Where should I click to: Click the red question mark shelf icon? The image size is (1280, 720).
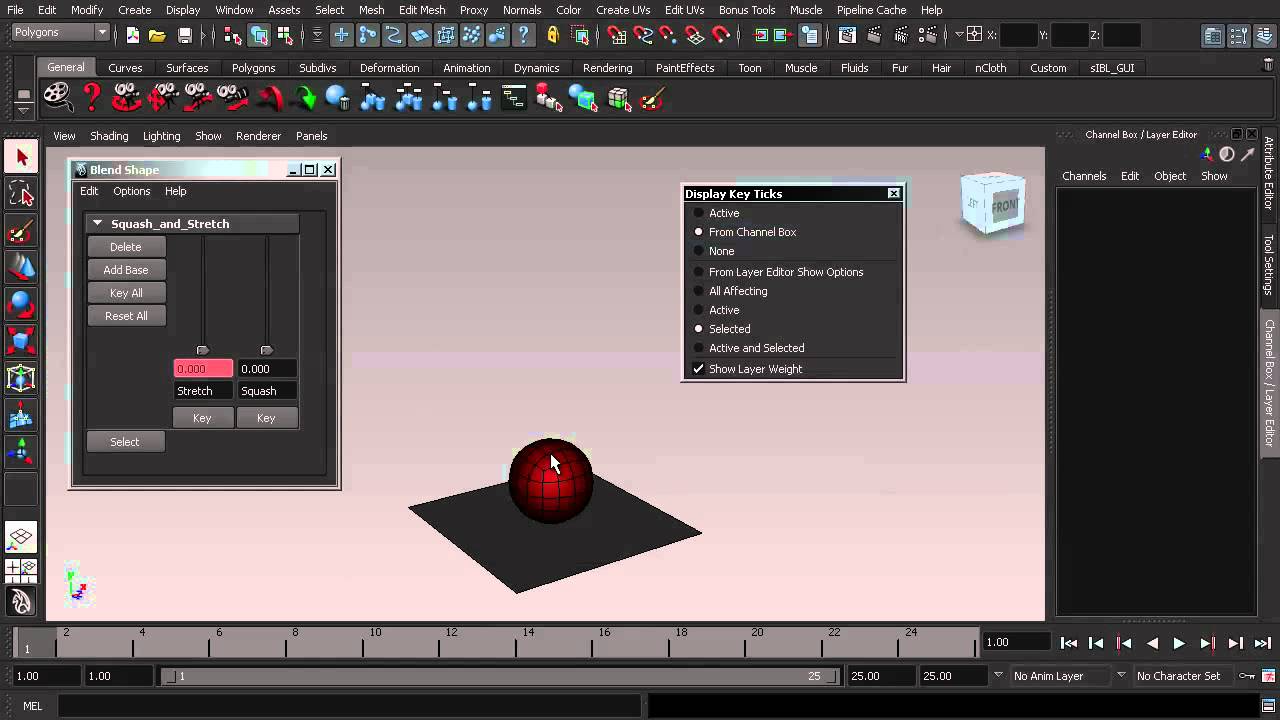92,98
